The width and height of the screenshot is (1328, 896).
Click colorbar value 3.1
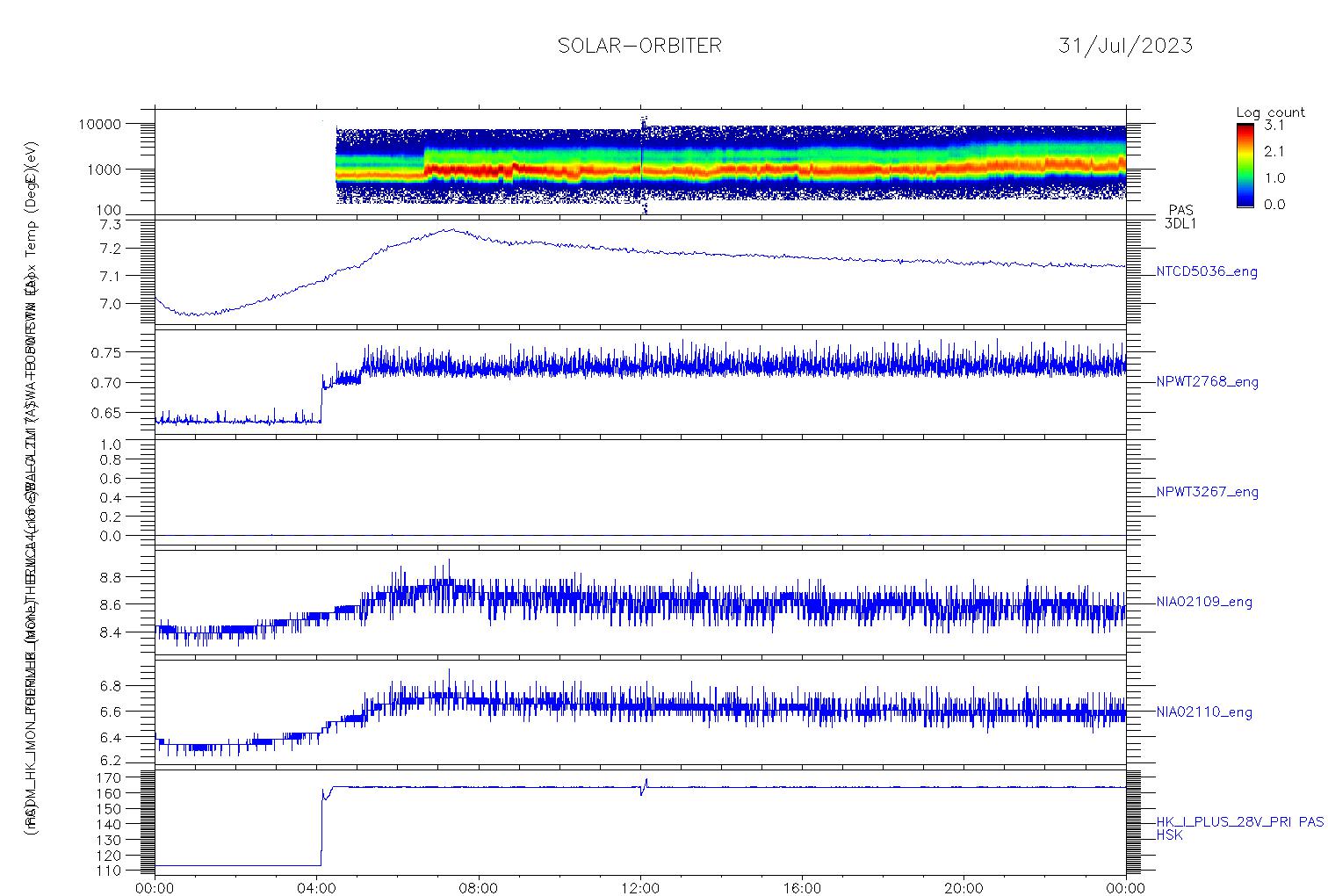[1274, 125]
